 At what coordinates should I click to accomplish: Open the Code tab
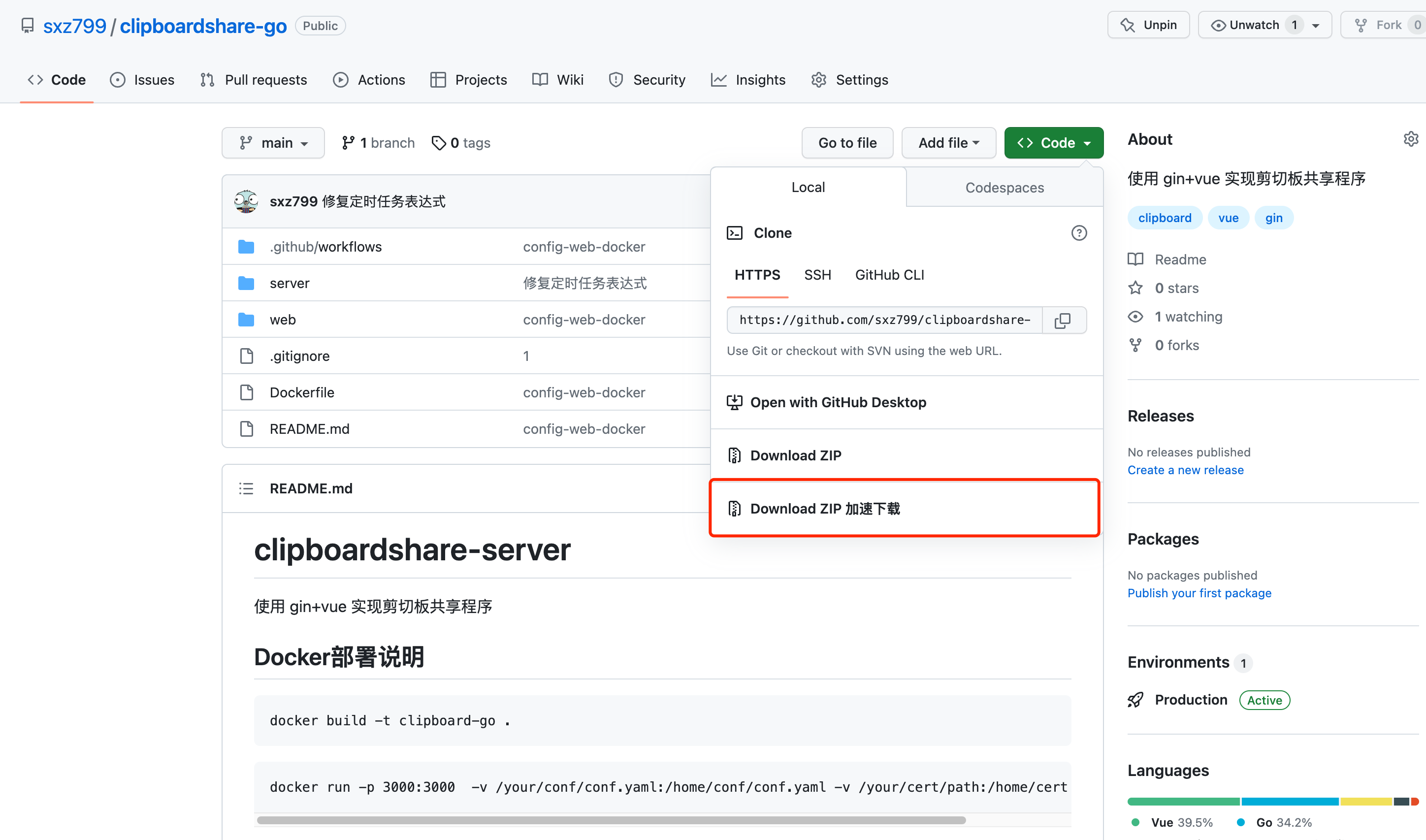pos(57,80)
